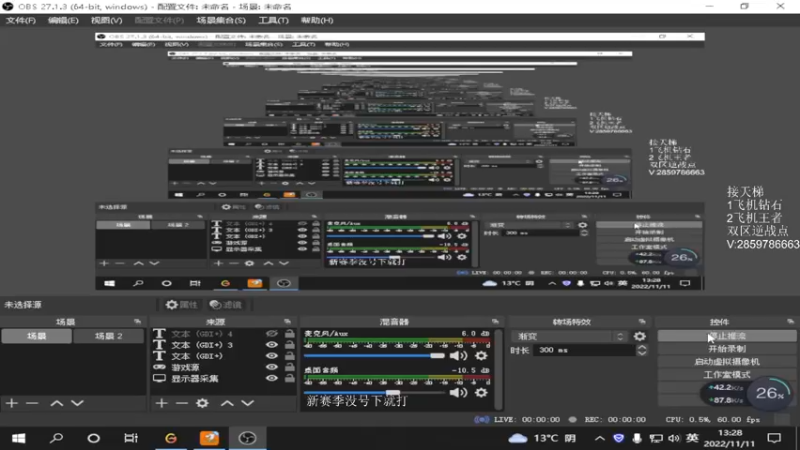Click the mixer panel vertical scrollbar
This screenshot has height=450, width=800.
(x=498, y=368)
